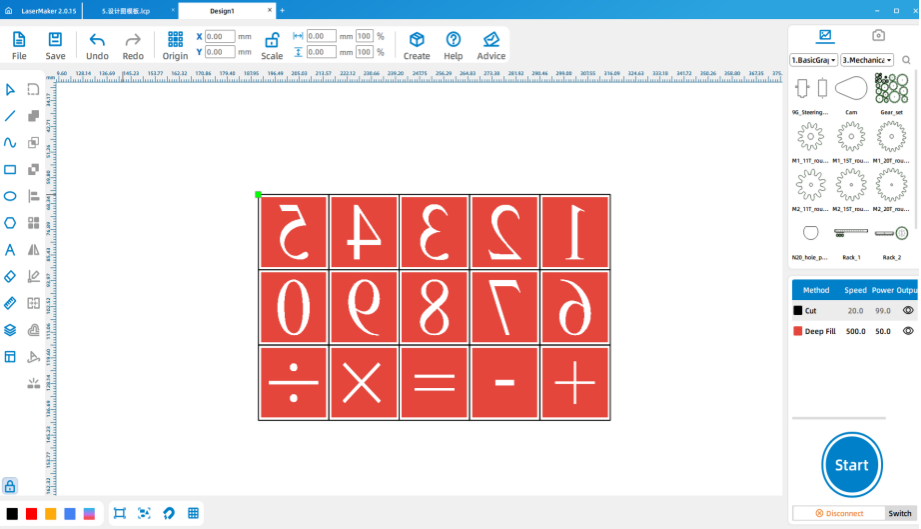Insert the Gear_set thumbnail
921x529 pixels.
891,89
